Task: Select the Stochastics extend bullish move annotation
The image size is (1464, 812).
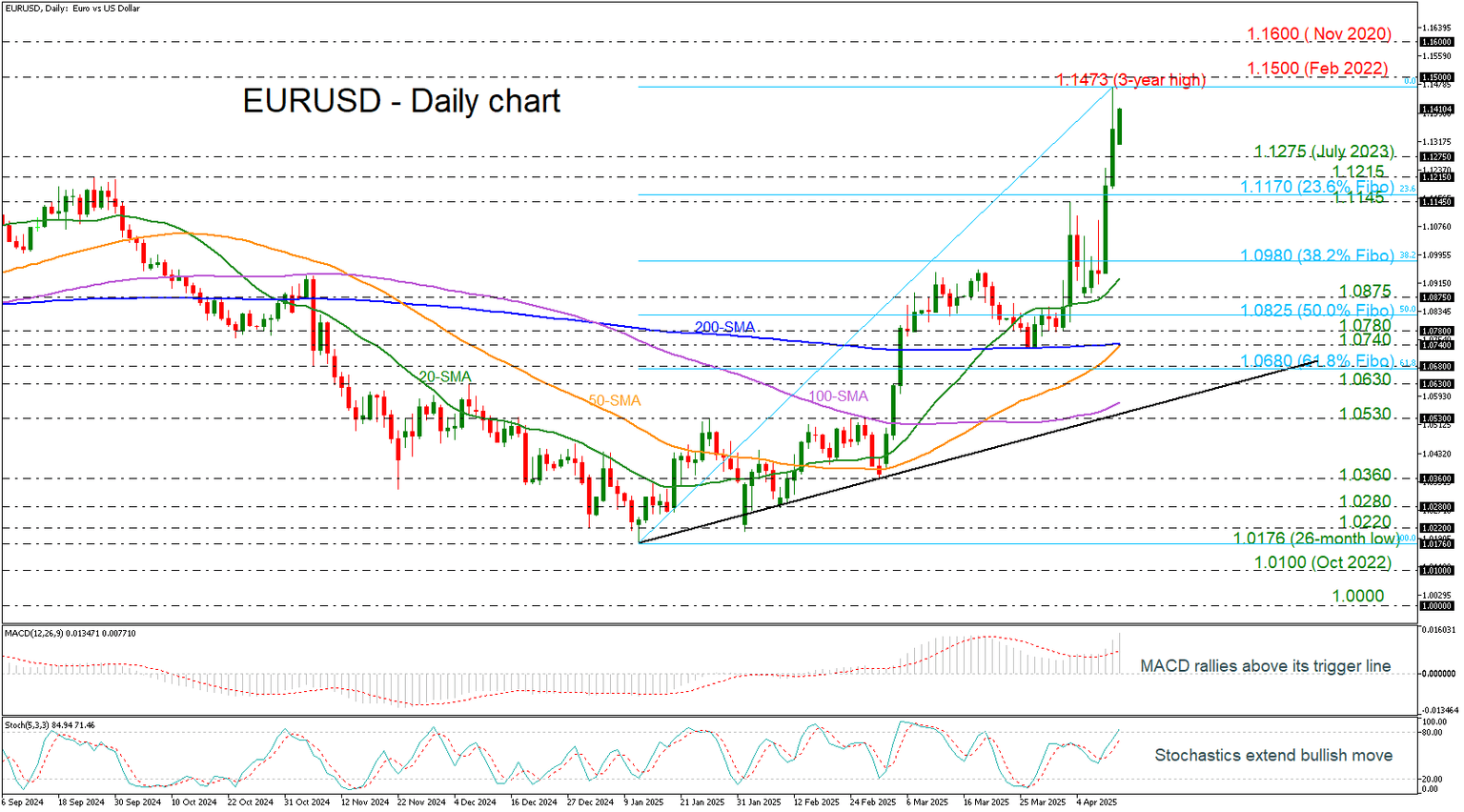Action: pyautogui.click(x=1273, y=755)
